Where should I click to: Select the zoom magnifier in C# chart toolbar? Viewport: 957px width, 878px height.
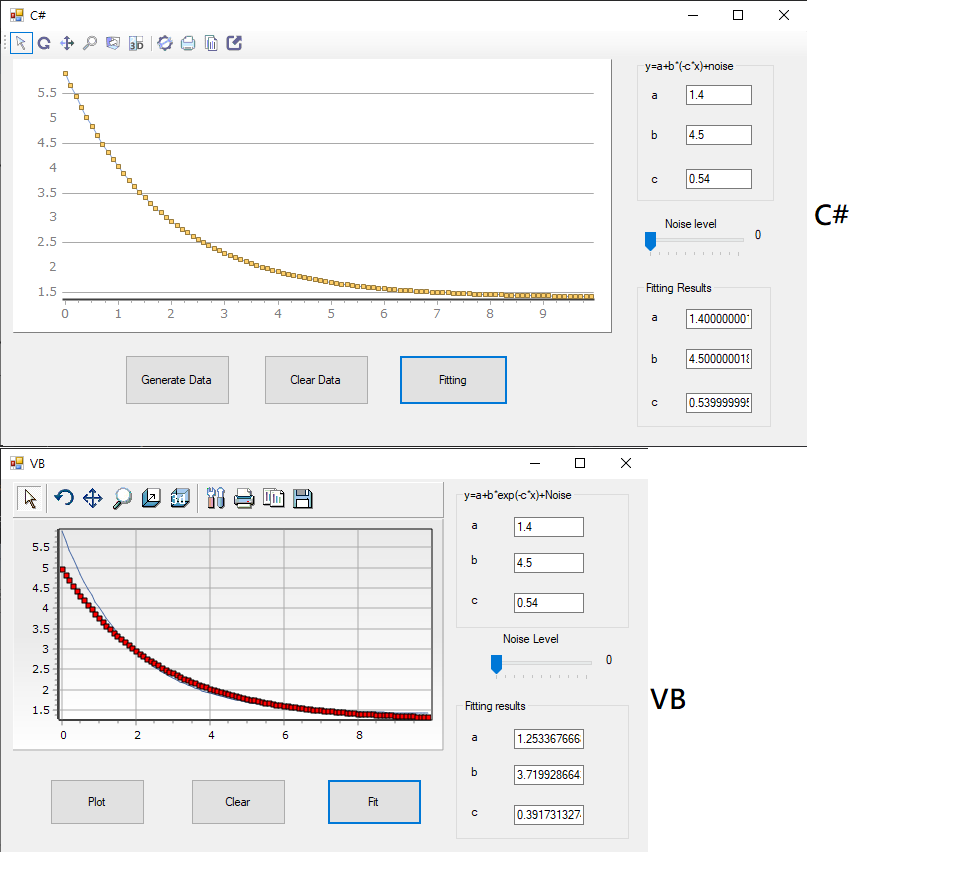[90, 43]
